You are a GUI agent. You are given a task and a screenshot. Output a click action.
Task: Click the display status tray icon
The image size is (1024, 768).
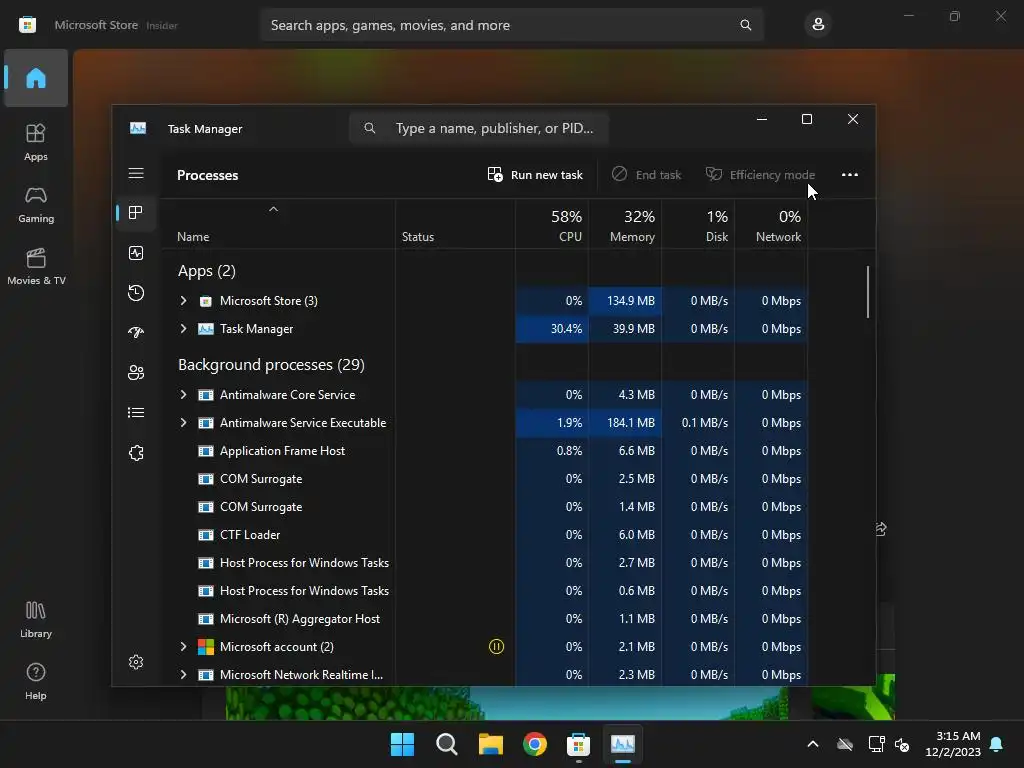point(876,744)
